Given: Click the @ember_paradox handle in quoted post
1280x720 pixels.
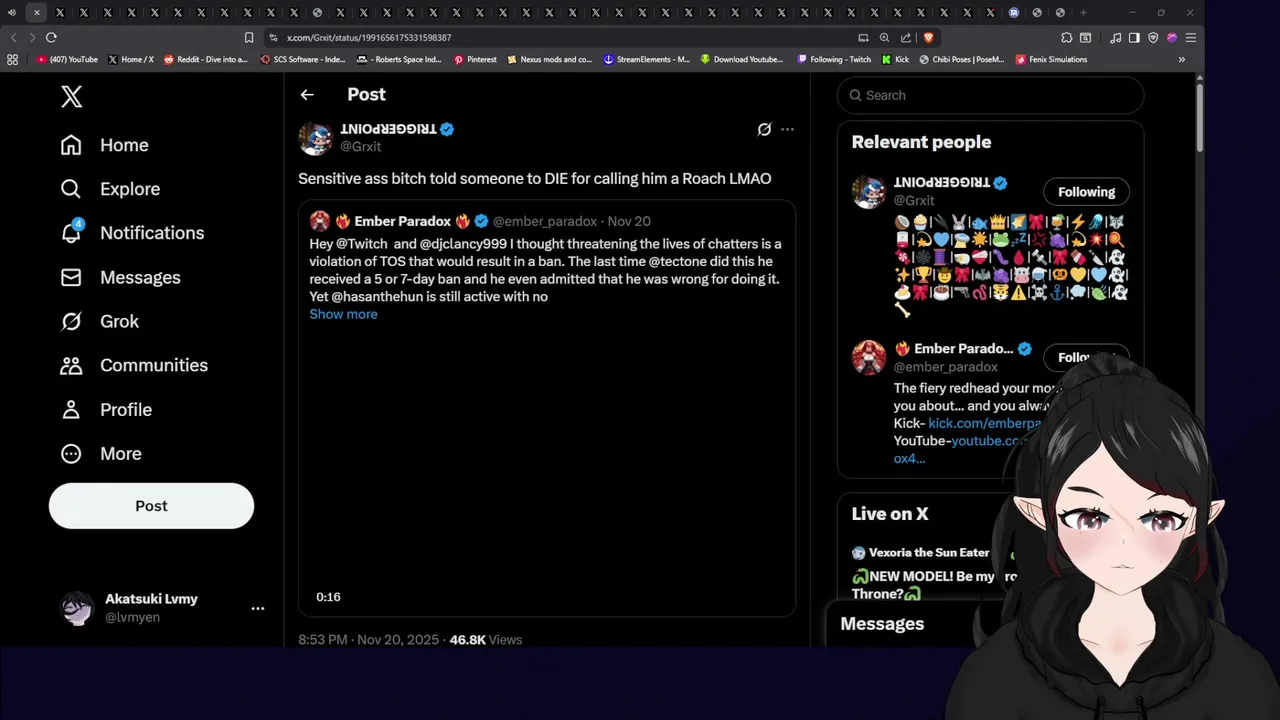Looking at the screenshot, I should (544, 221).
